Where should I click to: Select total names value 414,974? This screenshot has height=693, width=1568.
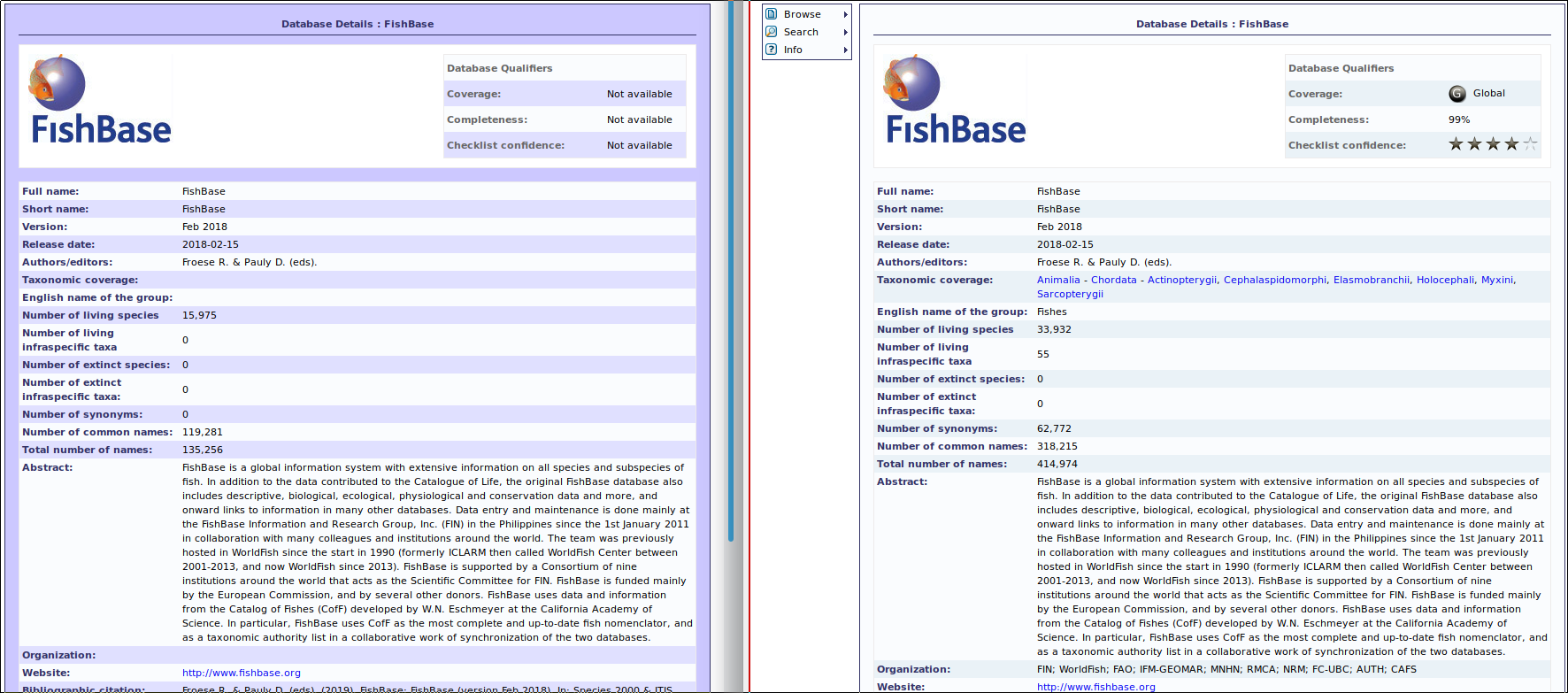(1057, 464)
